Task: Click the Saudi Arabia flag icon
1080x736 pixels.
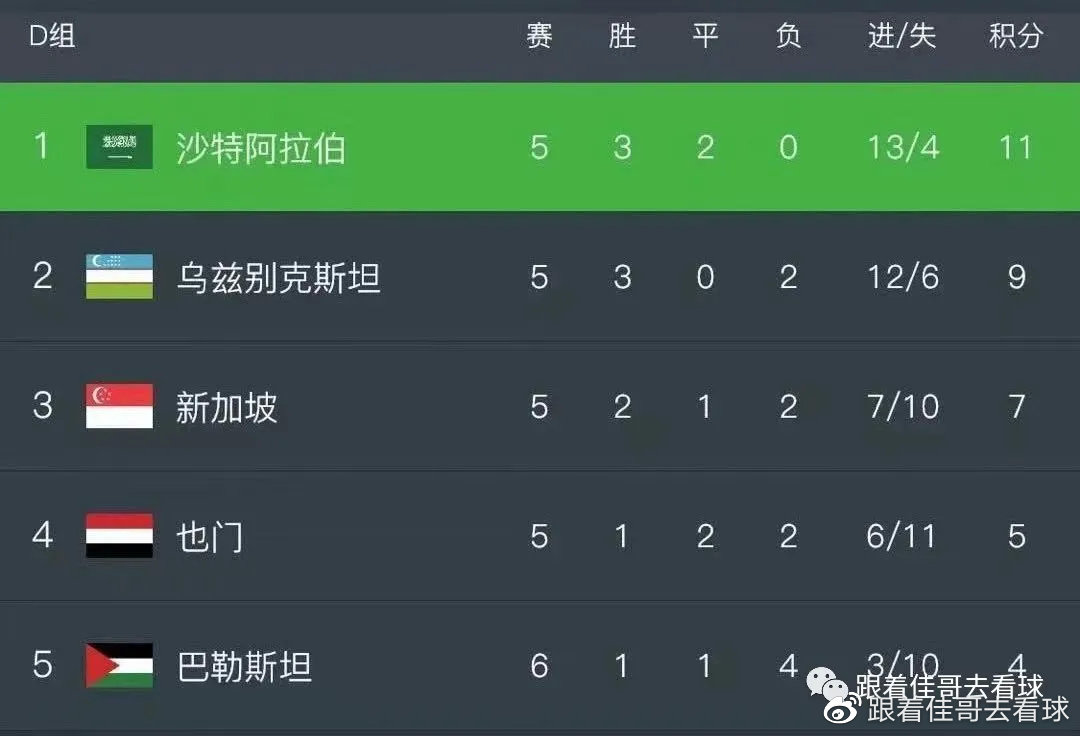Action: (x=117, y=145)
